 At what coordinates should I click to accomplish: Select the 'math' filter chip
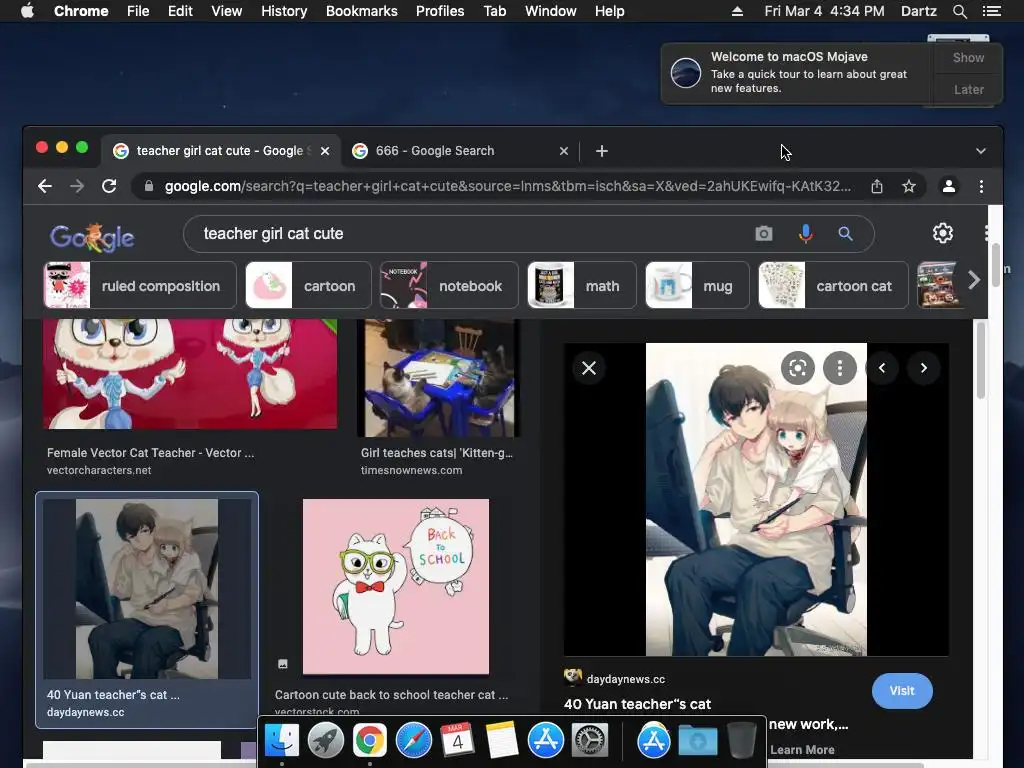582,285
